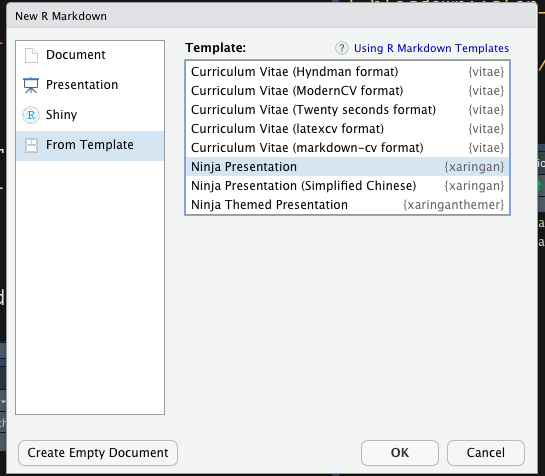The width and height of the screenshot is (545, 476).
Task: Click the question mark help icon
Action: [x=342, y=48]
